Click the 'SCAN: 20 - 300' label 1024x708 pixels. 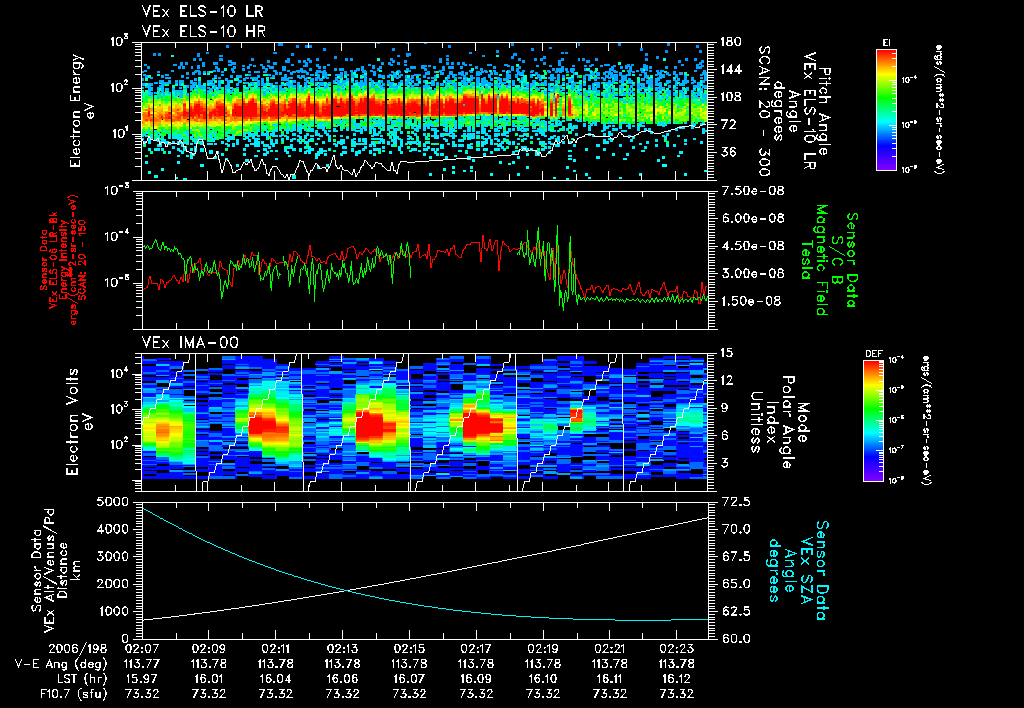tap(763, 111)
